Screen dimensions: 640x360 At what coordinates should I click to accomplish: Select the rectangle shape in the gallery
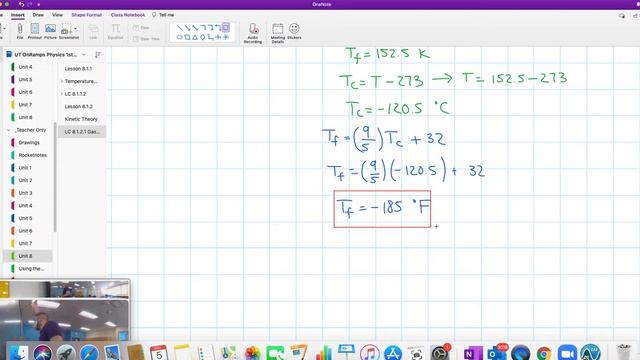(187, 37)
